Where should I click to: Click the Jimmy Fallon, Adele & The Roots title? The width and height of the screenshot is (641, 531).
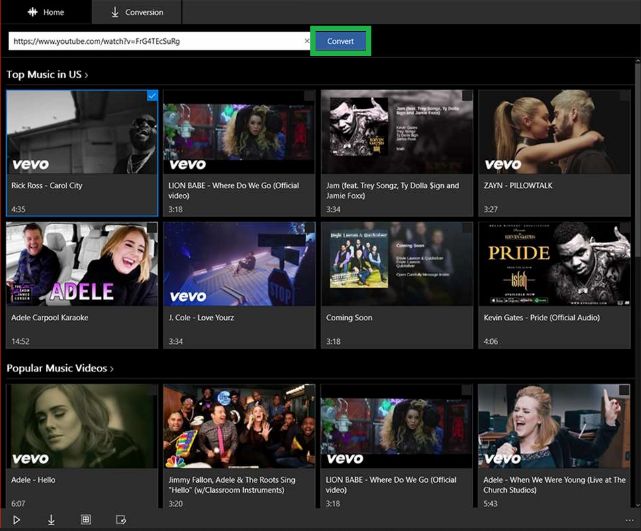point(232,485)
